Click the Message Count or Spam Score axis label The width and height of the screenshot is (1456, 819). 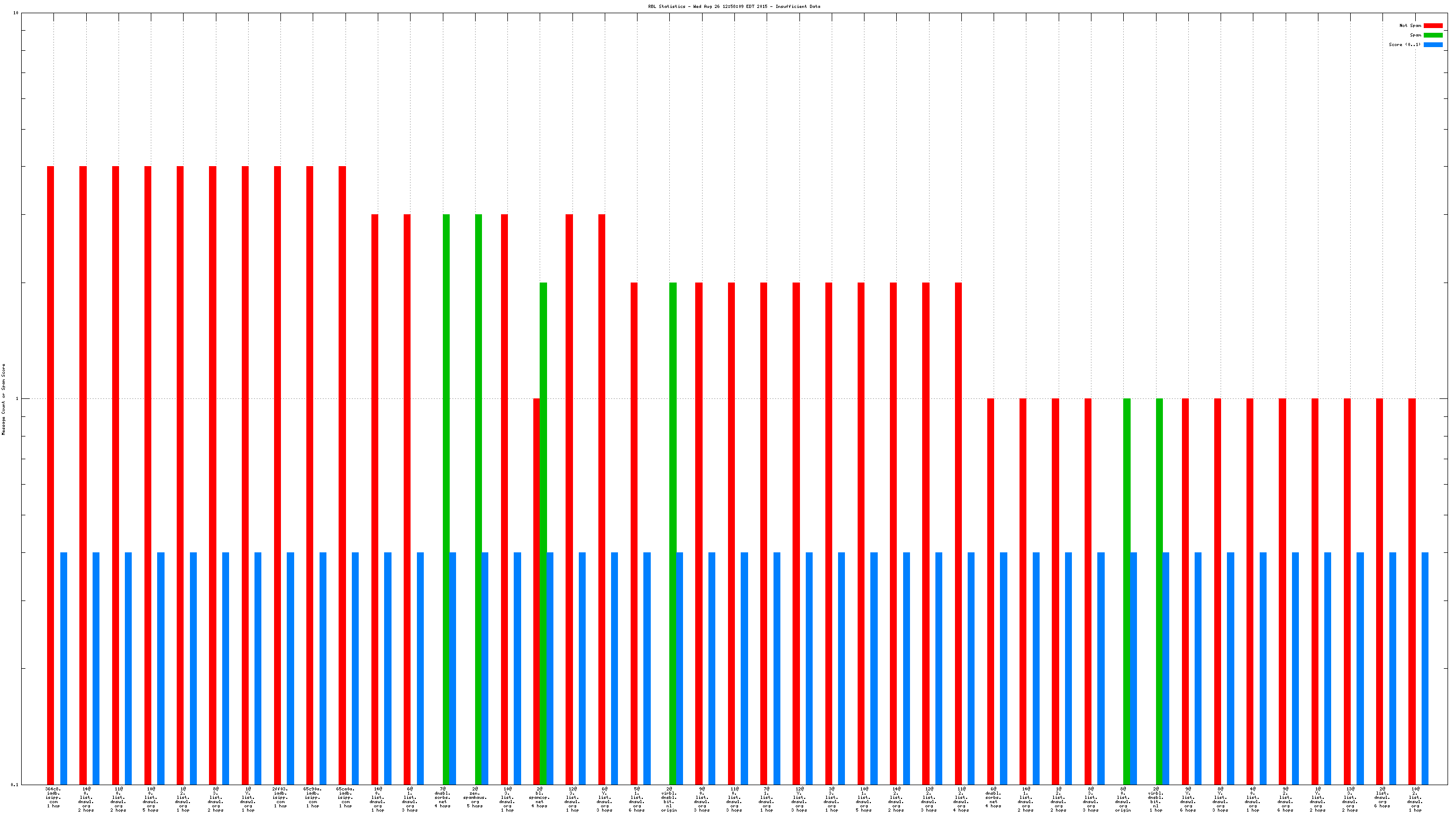(x=3, y=399)
